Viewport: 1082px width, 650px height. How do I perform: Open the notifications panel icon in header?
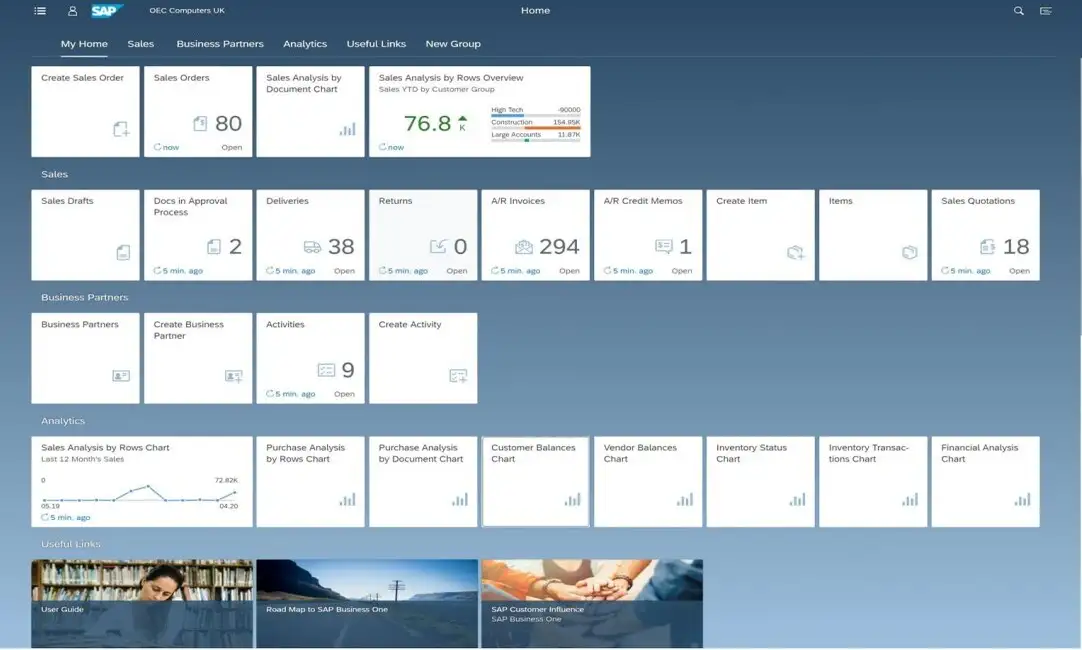coord(1046,11)
